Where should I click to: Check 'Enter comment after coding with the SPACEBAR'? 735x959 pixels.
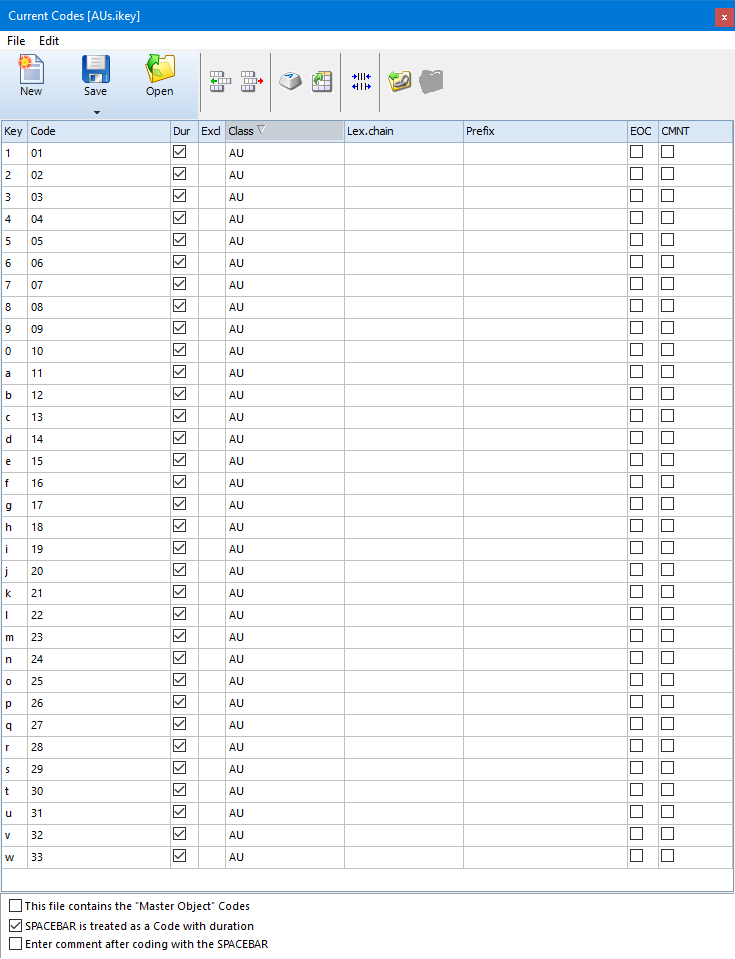[16, 944]
